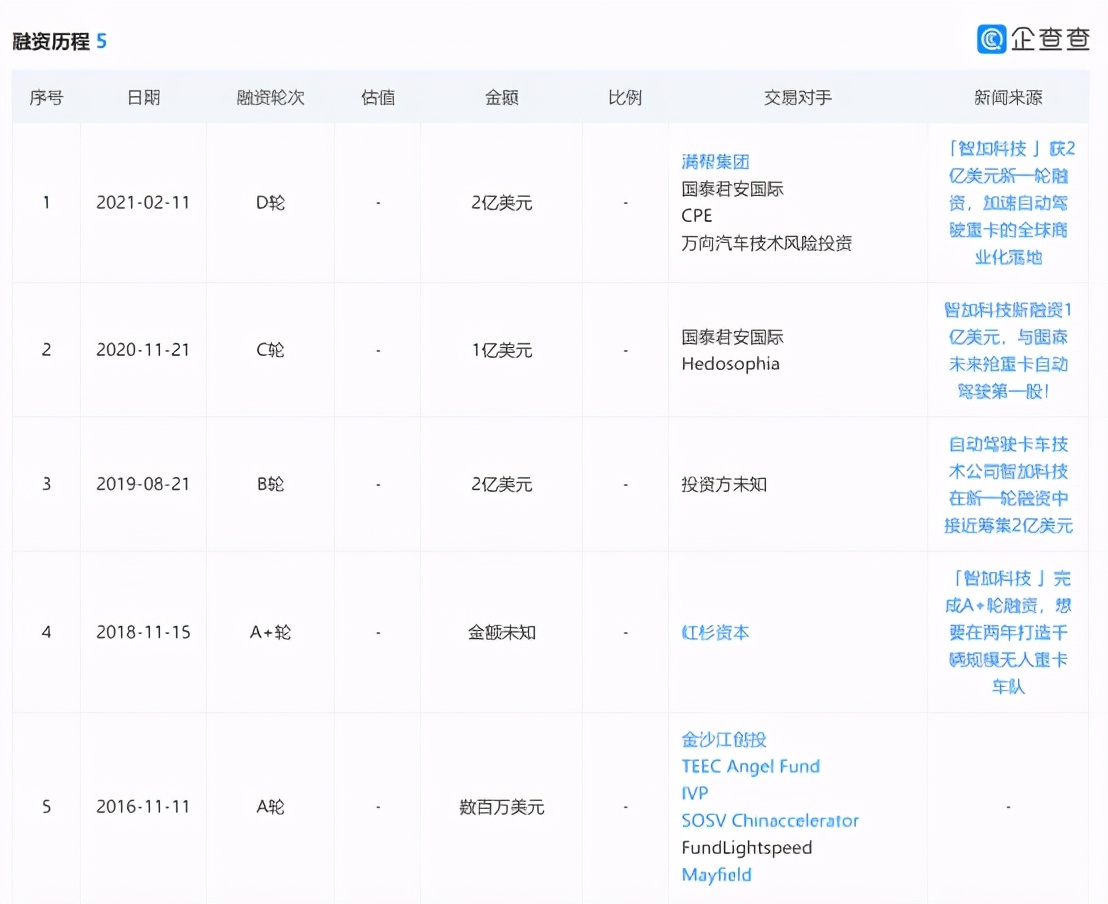Screen dimensions: 1108x904
Task: Click the 新闻来源 column header
Action: [x=1008, y=97]
